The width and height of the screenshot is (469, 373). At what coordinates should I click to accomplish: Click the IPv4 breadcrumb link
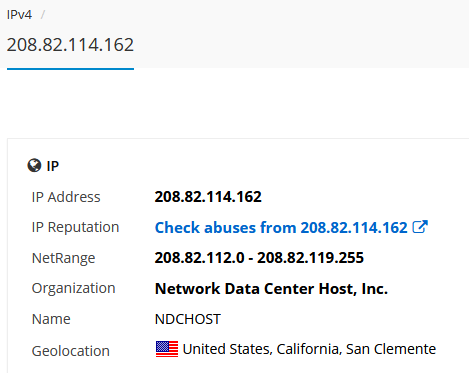(x=19, y=15)
